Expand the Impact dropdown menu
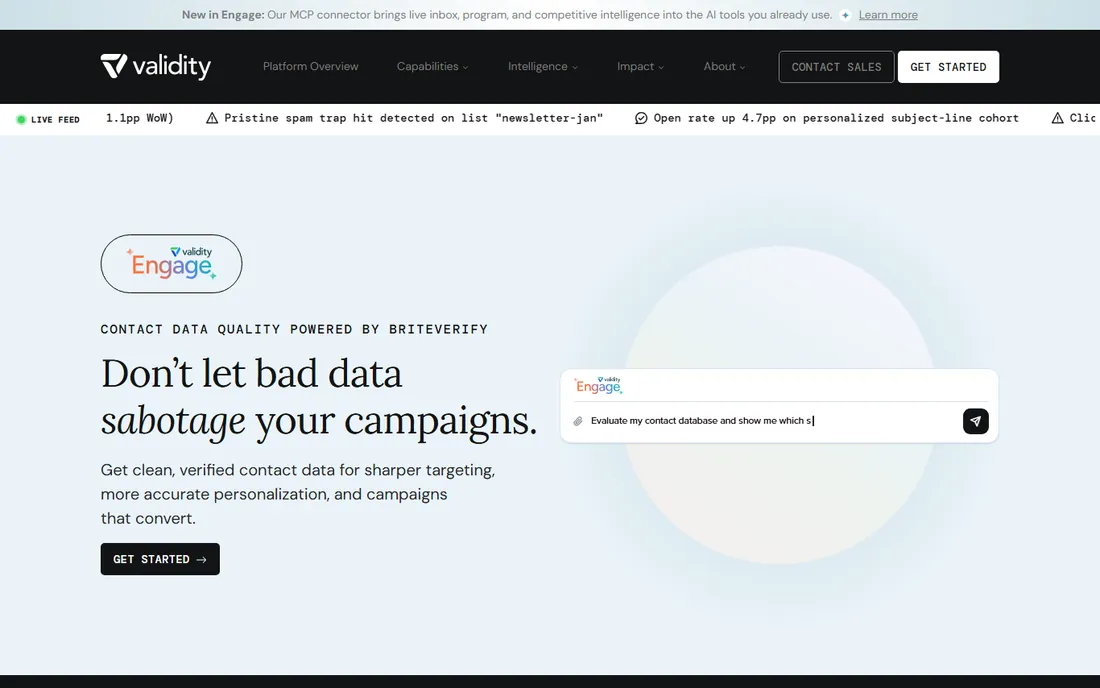Screen dimensions: 1100x688 pyautogui.click(x=640, y=67)
